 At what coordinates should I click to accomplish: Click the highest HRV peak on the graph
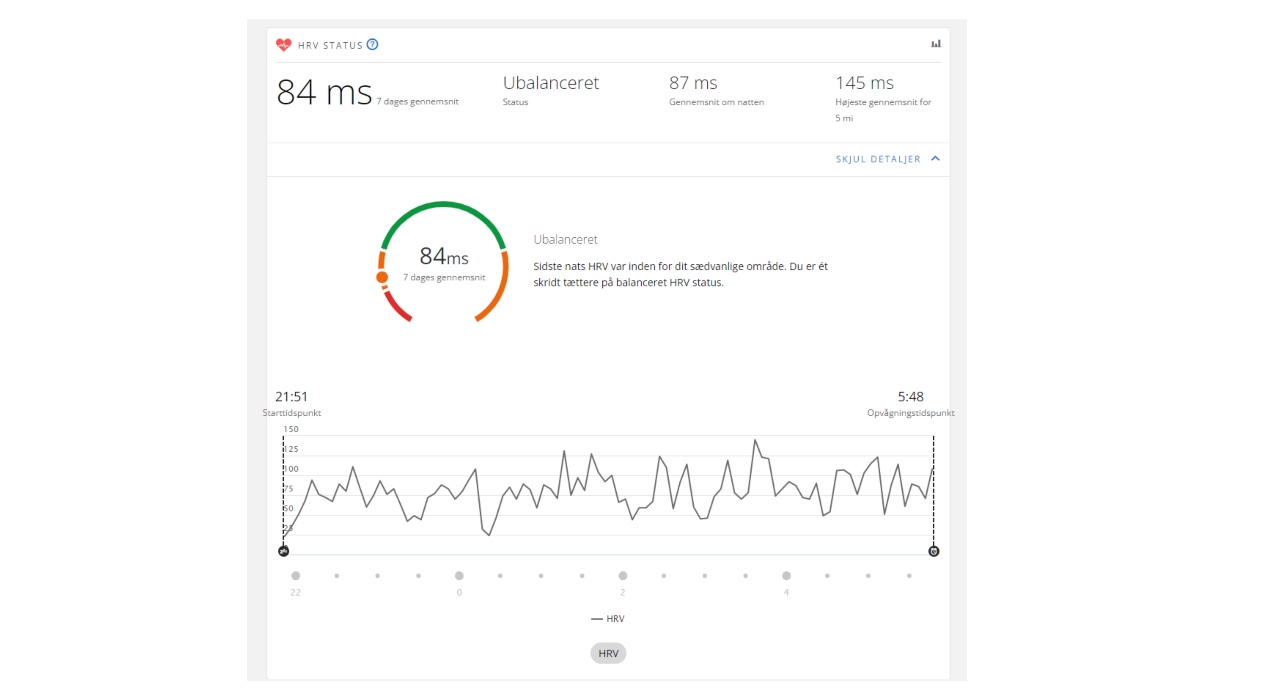click(x=755, y=440)
